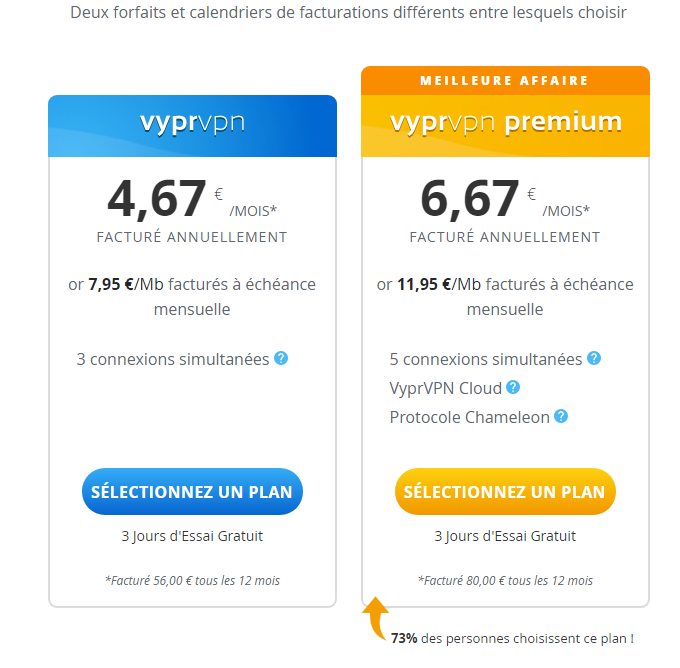Image resolution: width=680 pixels, height=668 pixels.
Task: Select the orange SÉLECTIONNEZ UN PLAN button
Action: (505, 491)
